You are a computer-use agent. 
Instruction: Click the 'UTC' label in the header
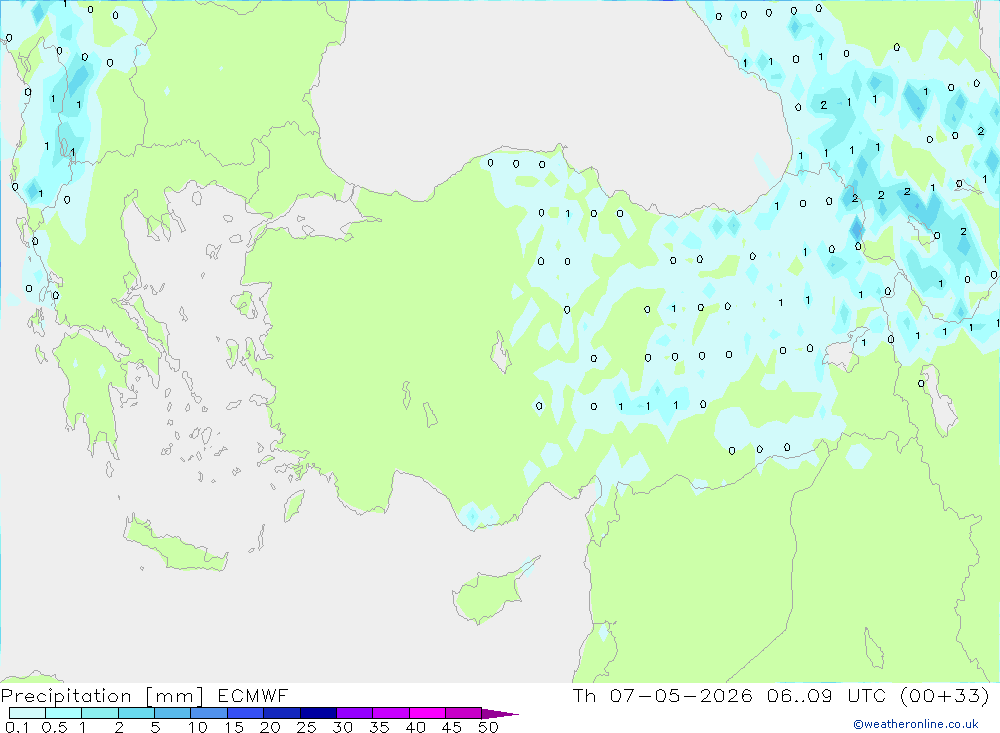(x=867, y=695)
